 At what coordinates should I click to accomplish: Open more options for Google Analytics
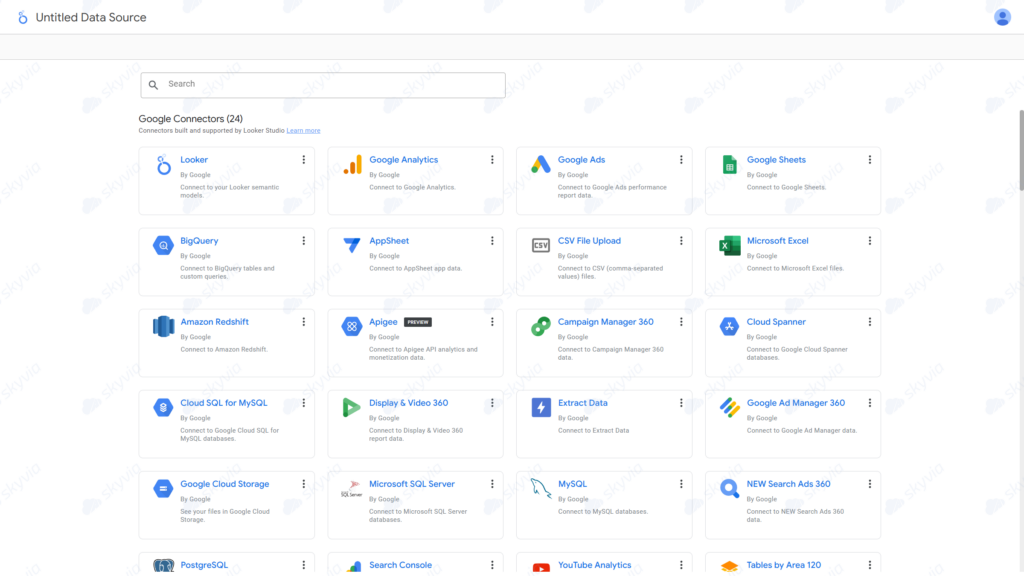tap(492, 160)
